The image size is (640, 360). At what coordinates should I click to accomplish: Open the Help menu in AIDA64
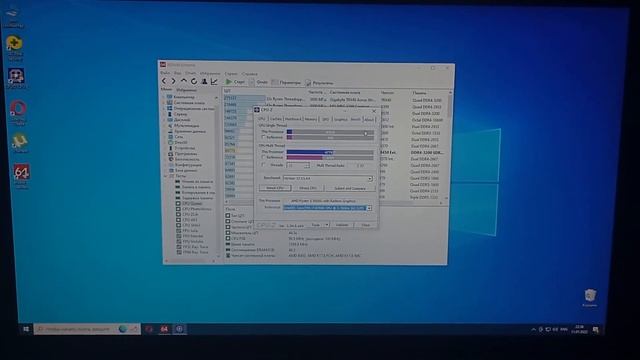pyautogui.click(x=249, y=74)
